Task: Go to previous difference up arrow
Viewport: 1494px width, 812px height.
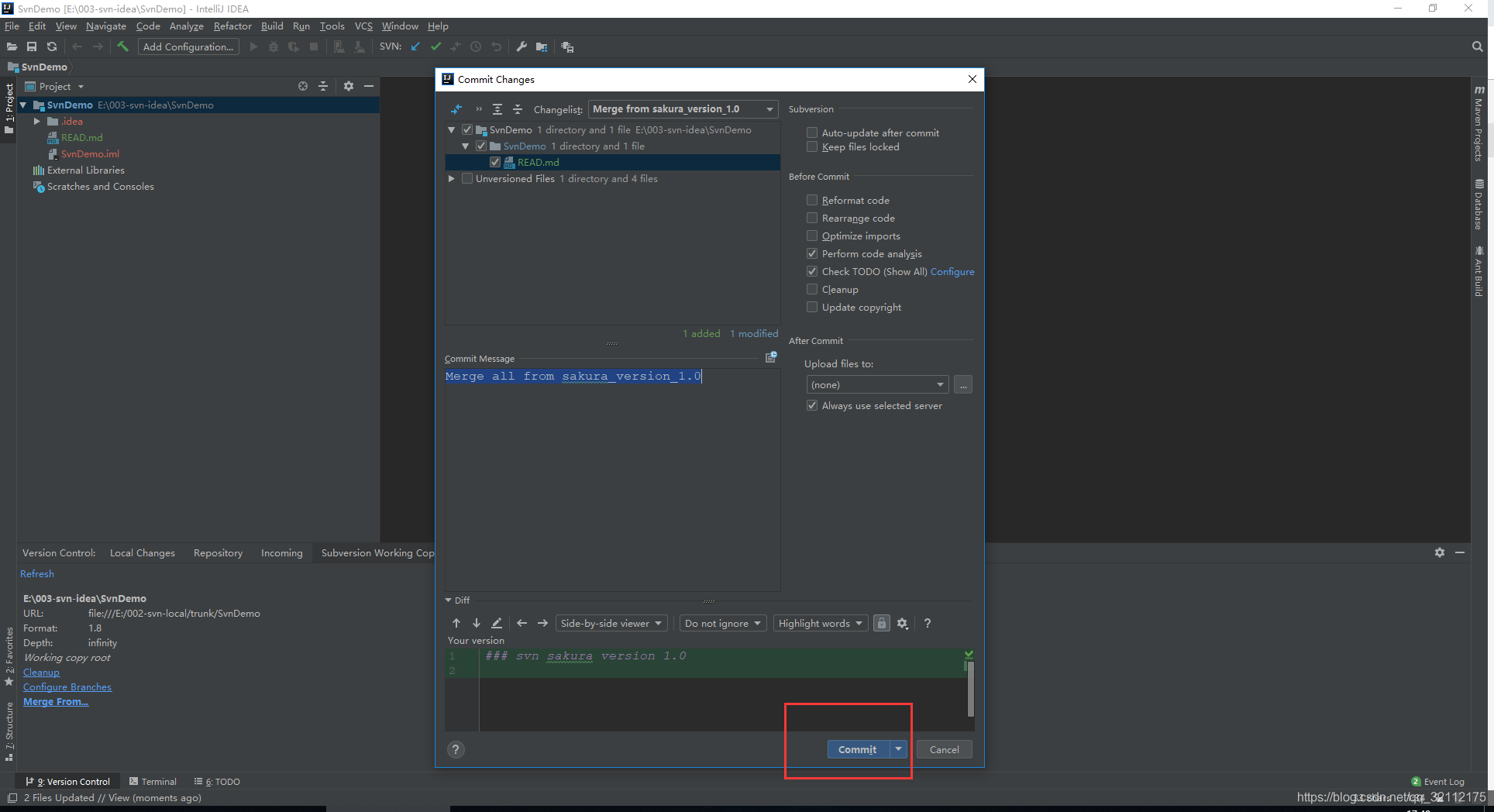Action: point(456,623)
